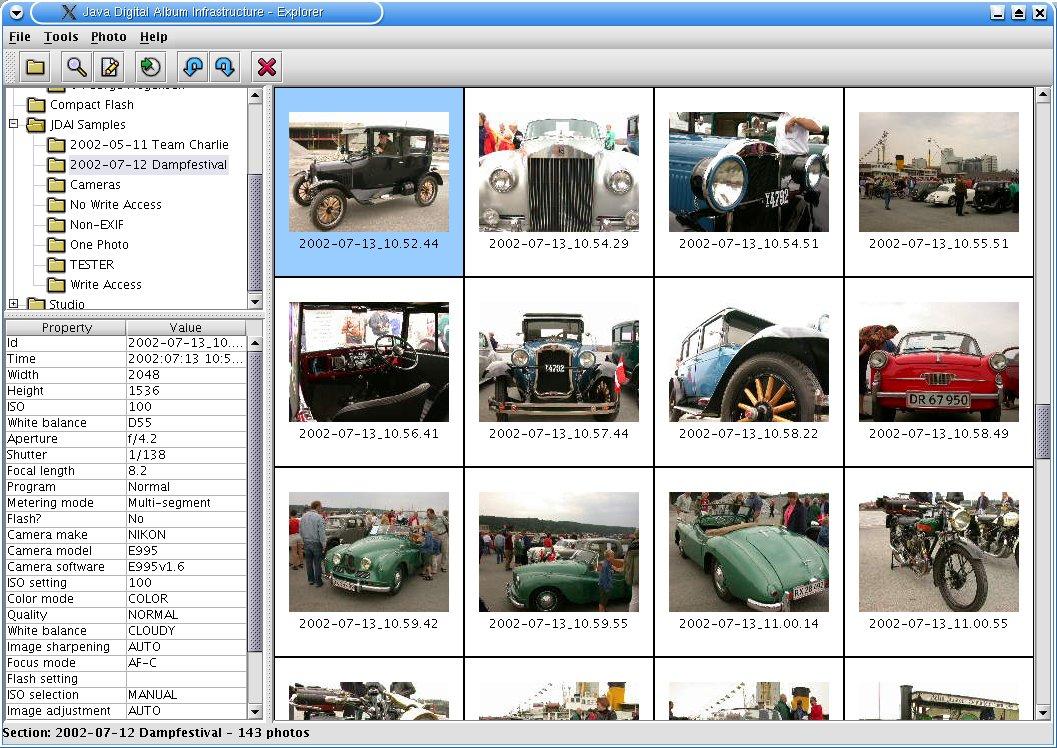Select photo 2002-07-13_10.57.44 blue car front
Screen dimensions: 1057x748
pyautogui.click(x=559, y=372)
